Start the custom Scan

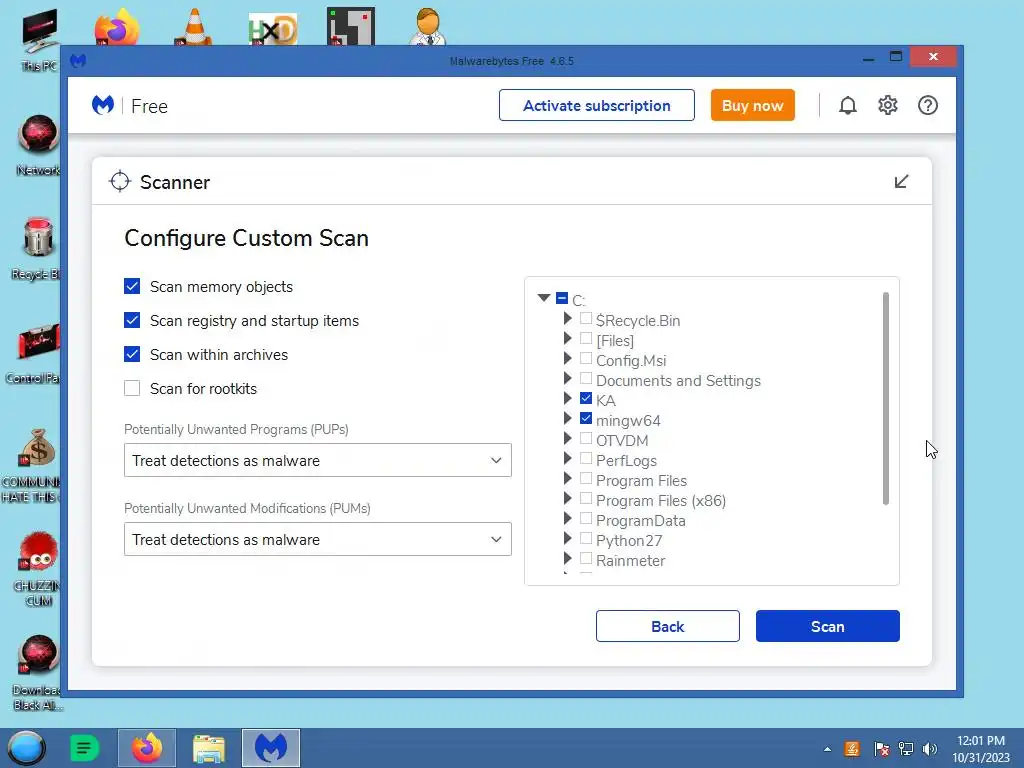pyautogui.click(x=827, y=626)
